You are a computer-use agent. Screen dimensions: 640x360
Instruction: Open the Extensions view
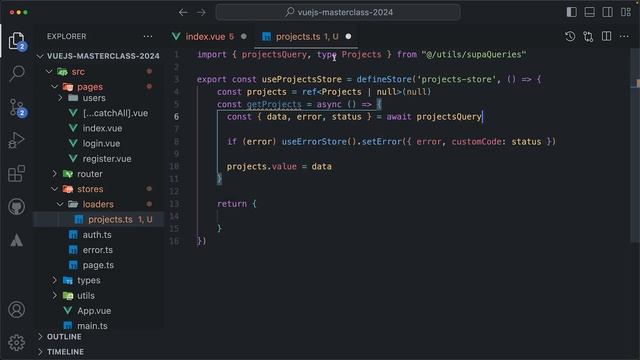16,173
